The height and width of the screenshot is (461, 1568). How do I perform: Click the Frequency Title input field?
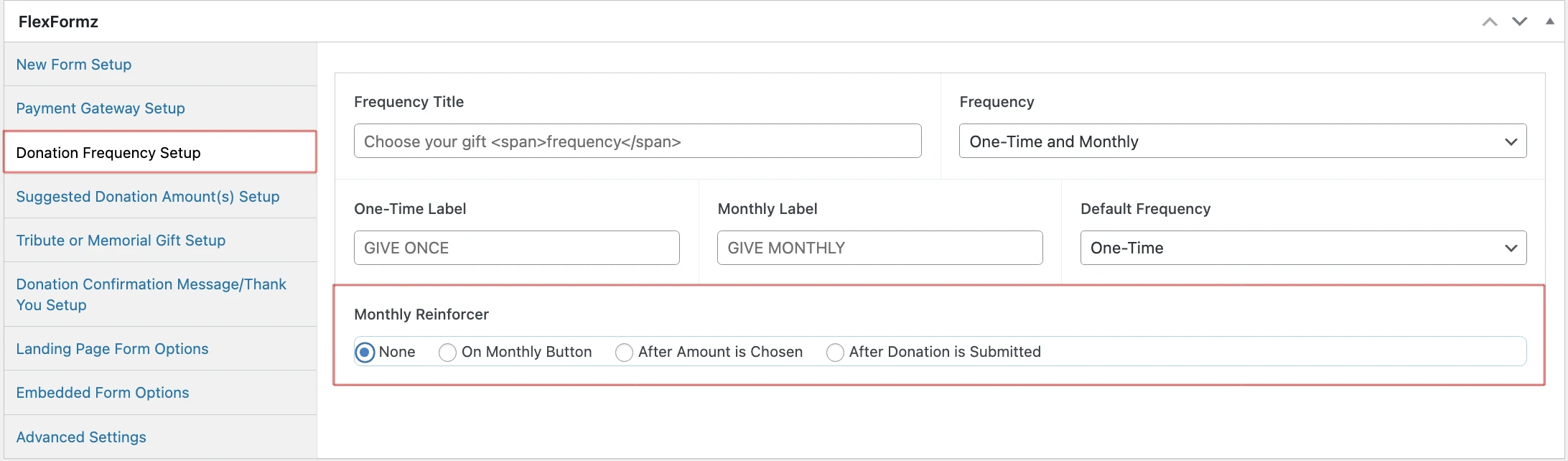[x=637, y=141]
